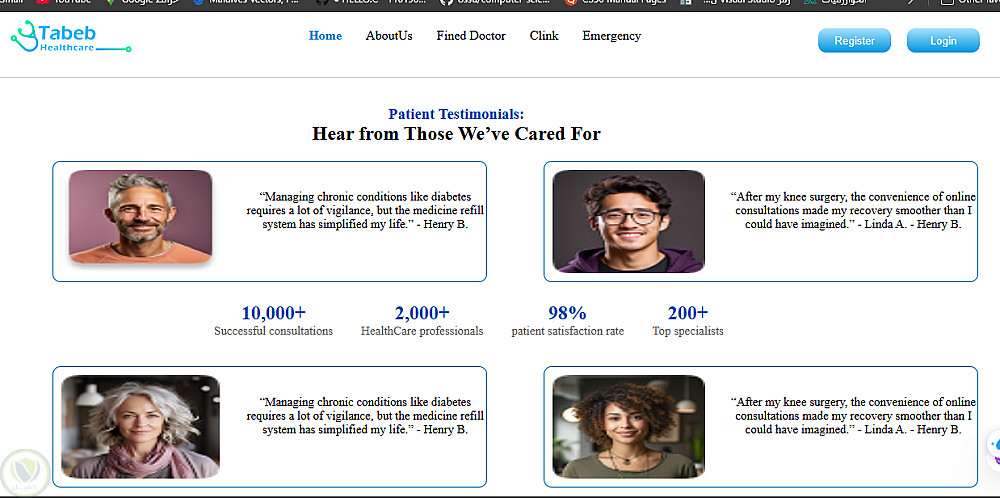The width and height of the screenshot is (1000, 498).
Task: Click the 'Successful consultations' label
Action: pos(274,331)
